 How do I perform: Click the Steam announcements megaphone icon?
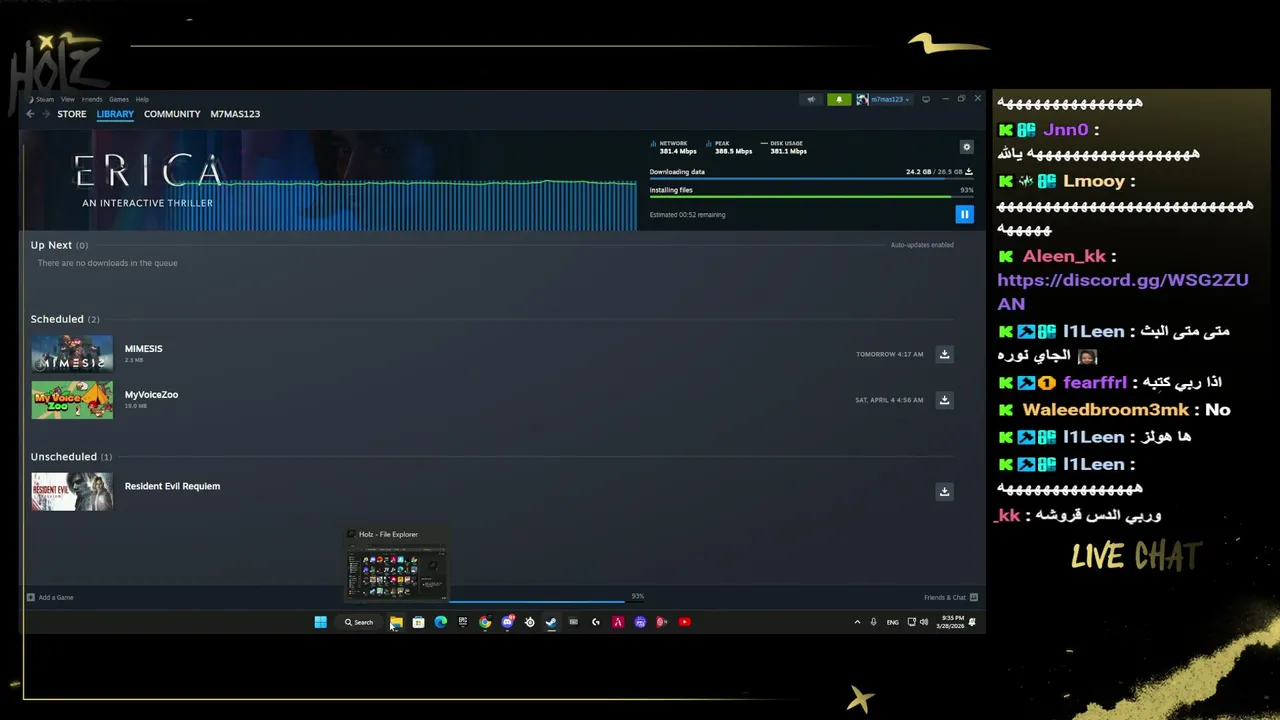coord(811,99)
